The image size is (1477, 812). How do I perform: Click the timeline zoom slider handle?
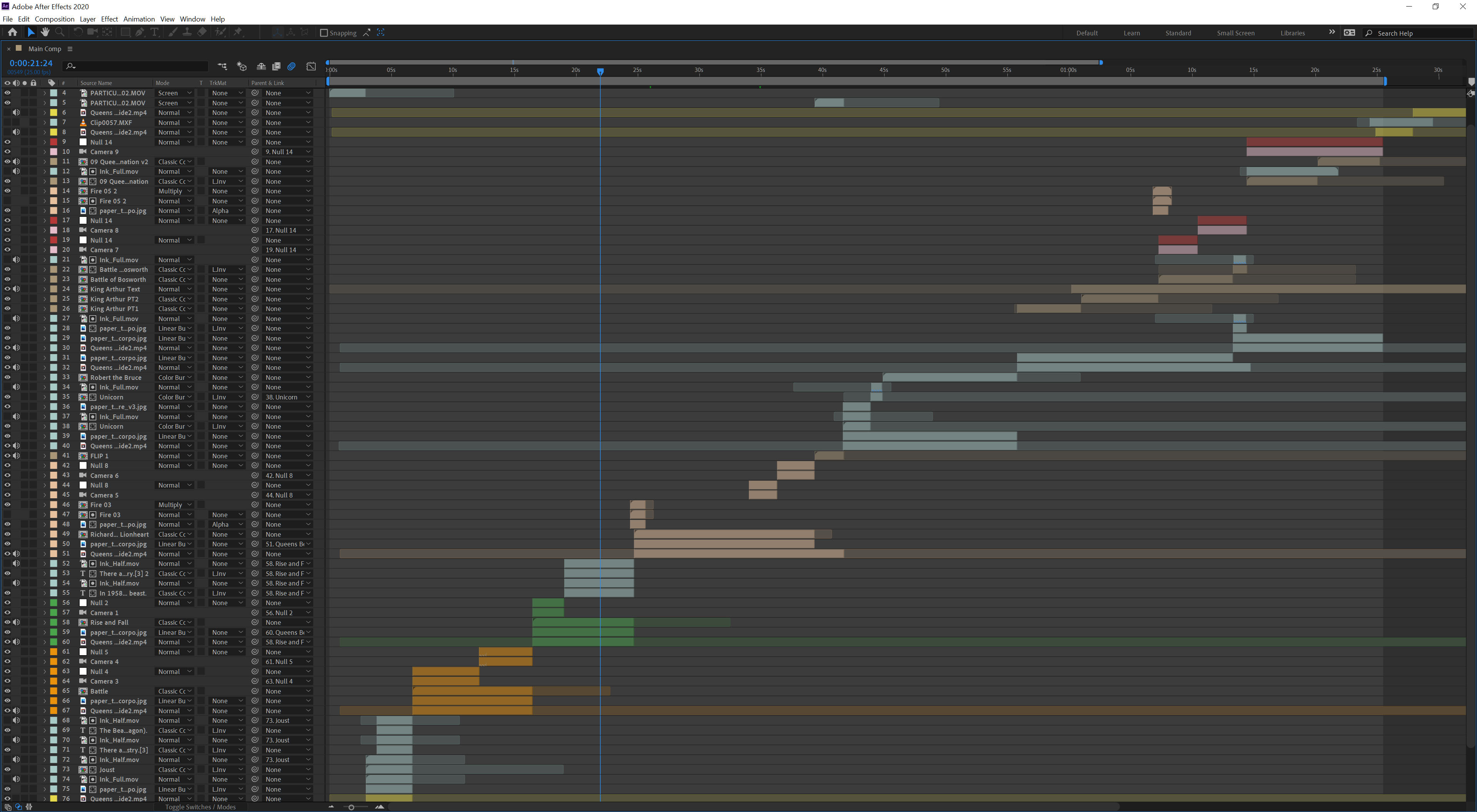[352, 807]
